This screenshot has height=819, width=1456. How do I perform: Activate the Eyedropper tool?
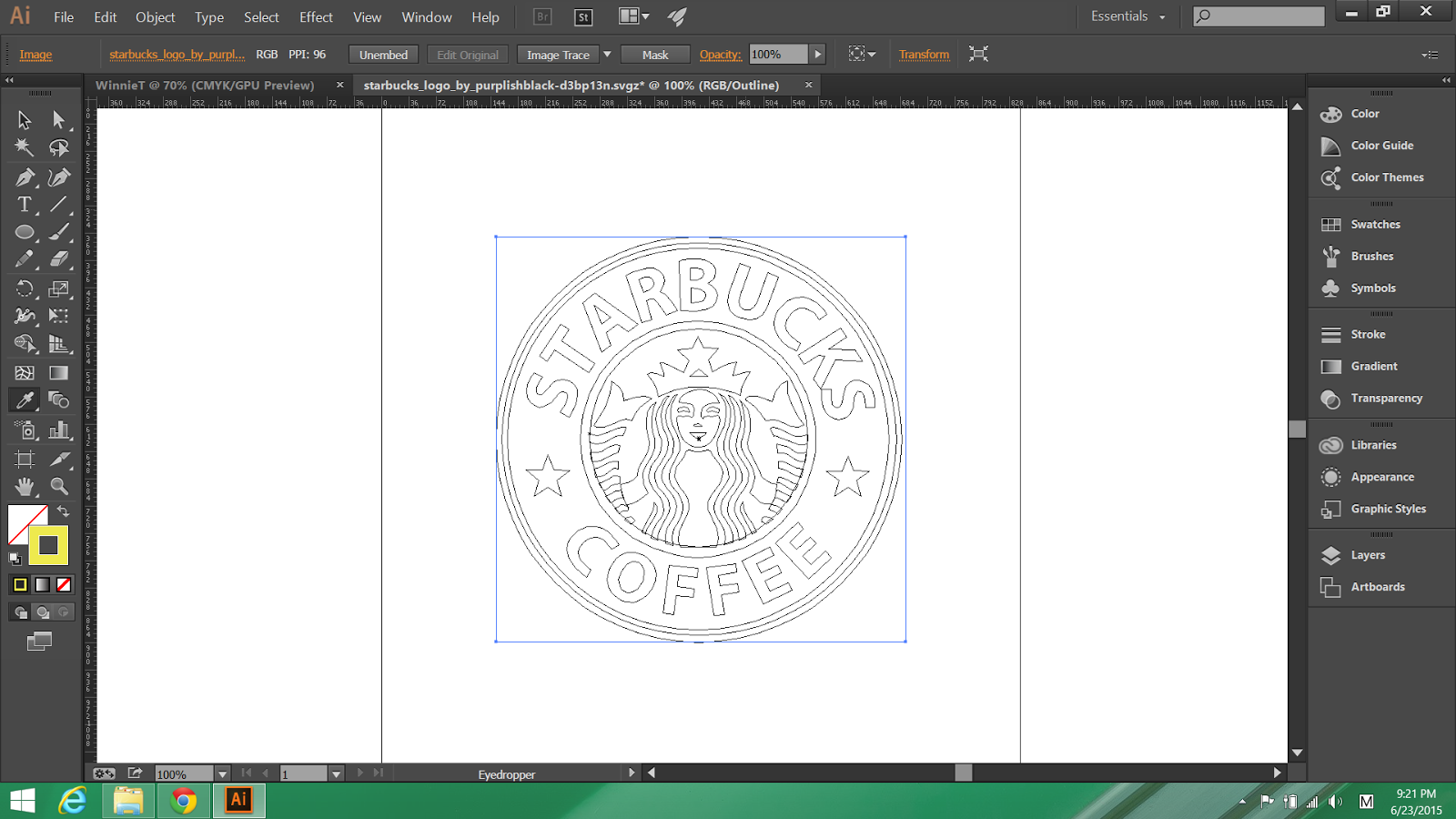[25, 400]
